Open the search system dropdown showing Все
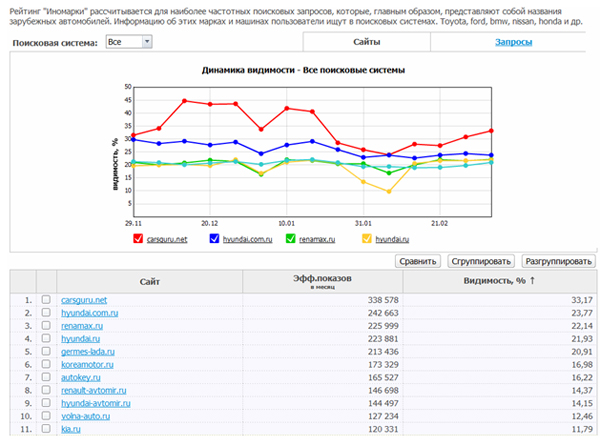The image size is (600, 446). (x=129, y=42)
